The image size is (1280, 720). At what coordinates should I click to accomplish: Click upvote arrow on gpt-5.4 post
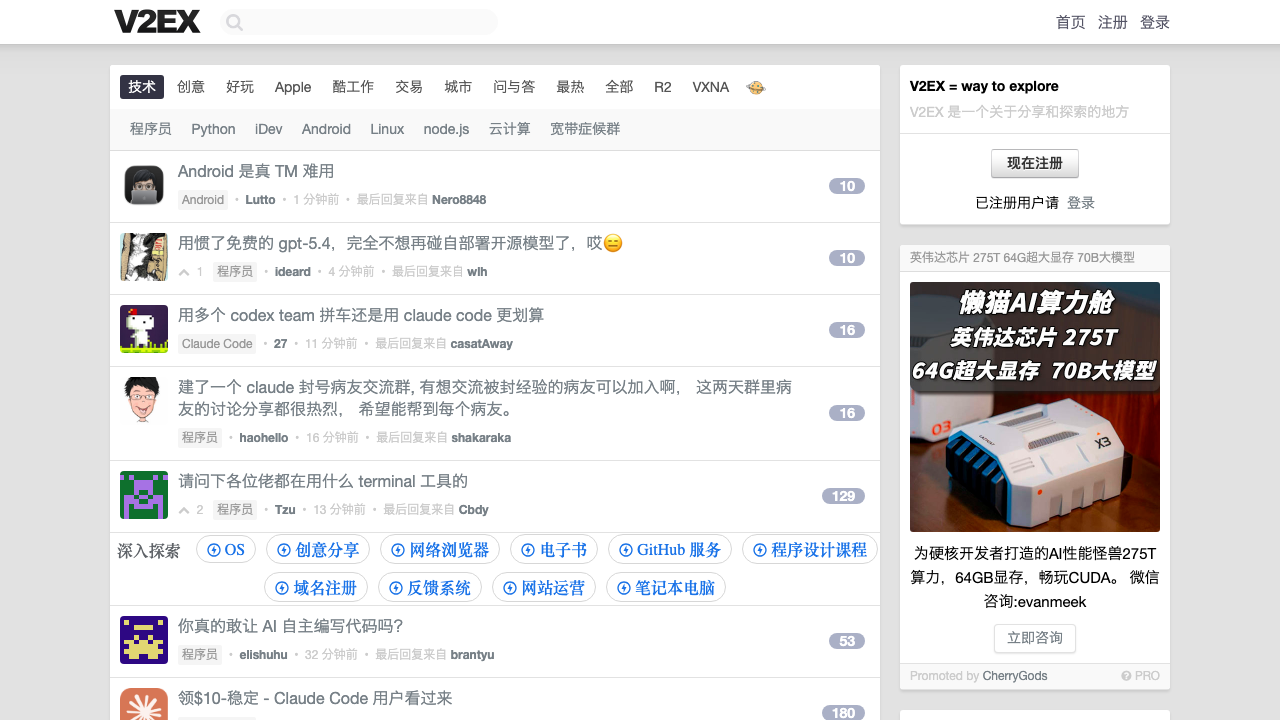pos(184,272)
